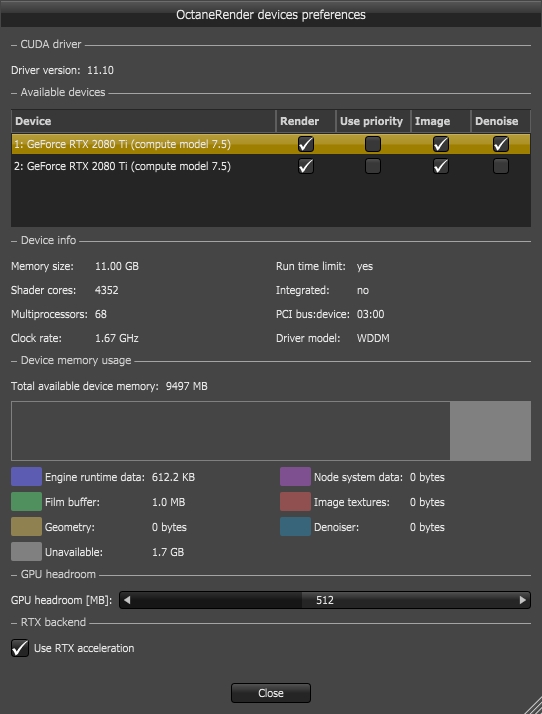Screen dimensions: 542x714
Task: Click the resize grip at window corner
Action: [533, 705]
